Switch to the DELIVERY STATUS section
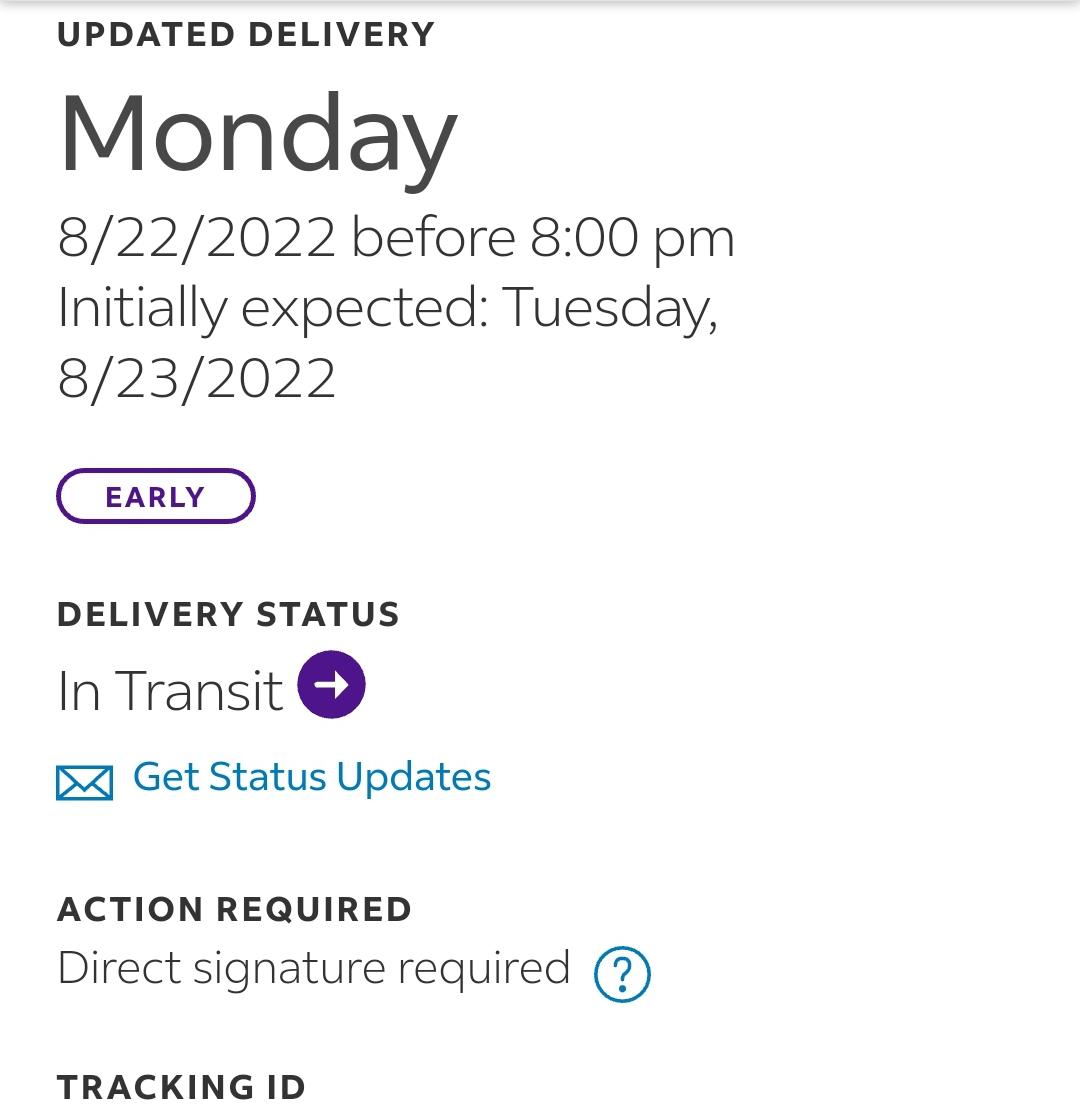1080x1117 pixels. 229,614
